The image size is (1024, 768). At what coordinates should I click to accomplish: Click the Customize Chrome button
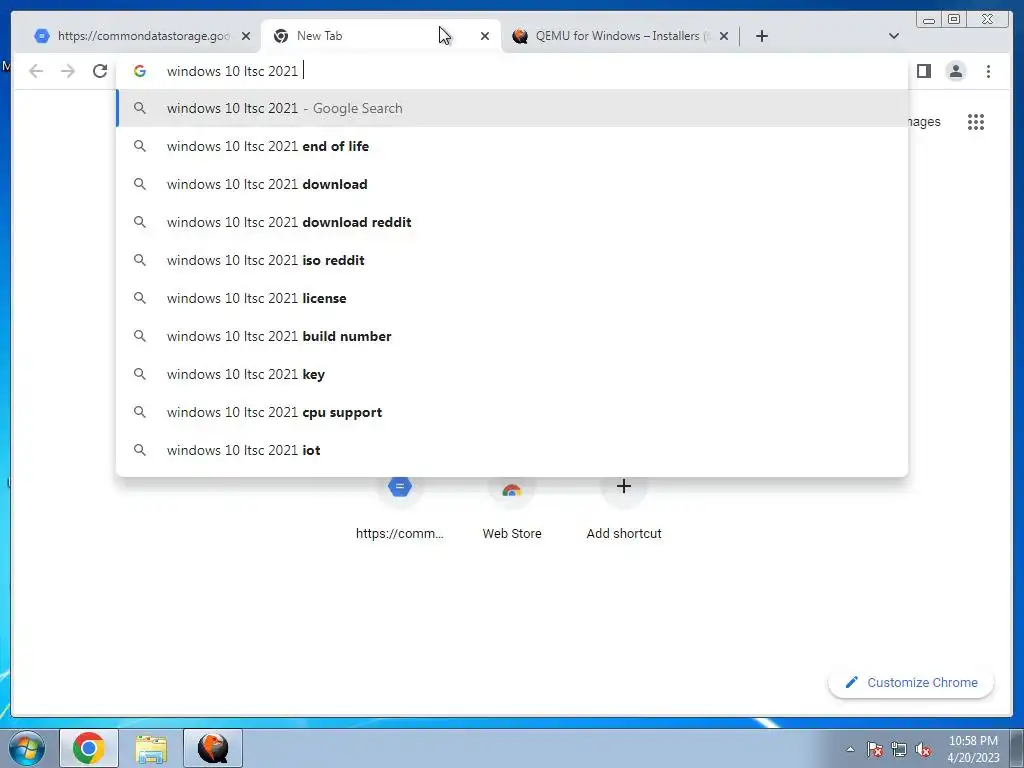tap(911, 682)
